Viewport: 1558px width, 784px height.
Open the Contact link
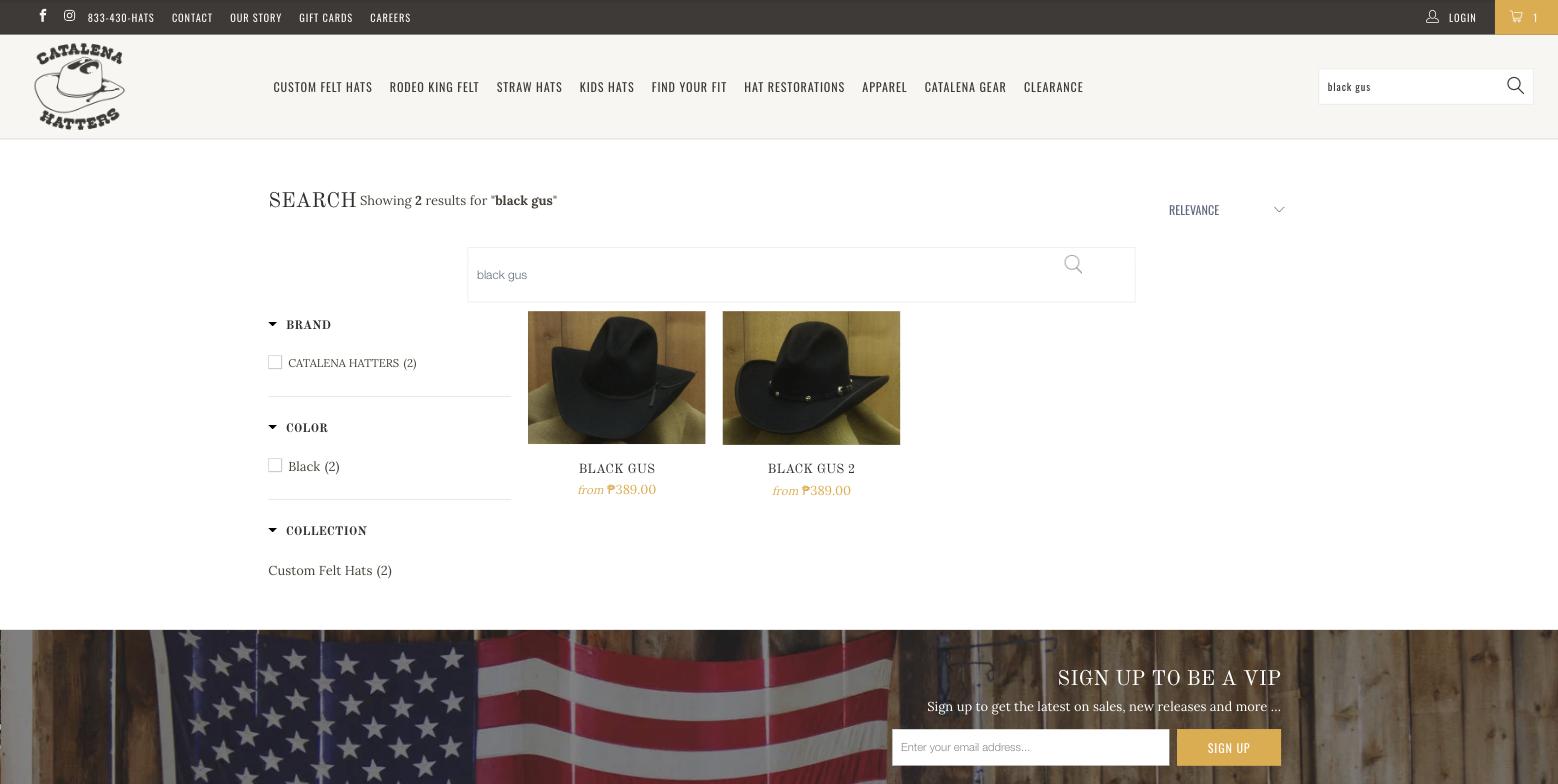(192, 17)
